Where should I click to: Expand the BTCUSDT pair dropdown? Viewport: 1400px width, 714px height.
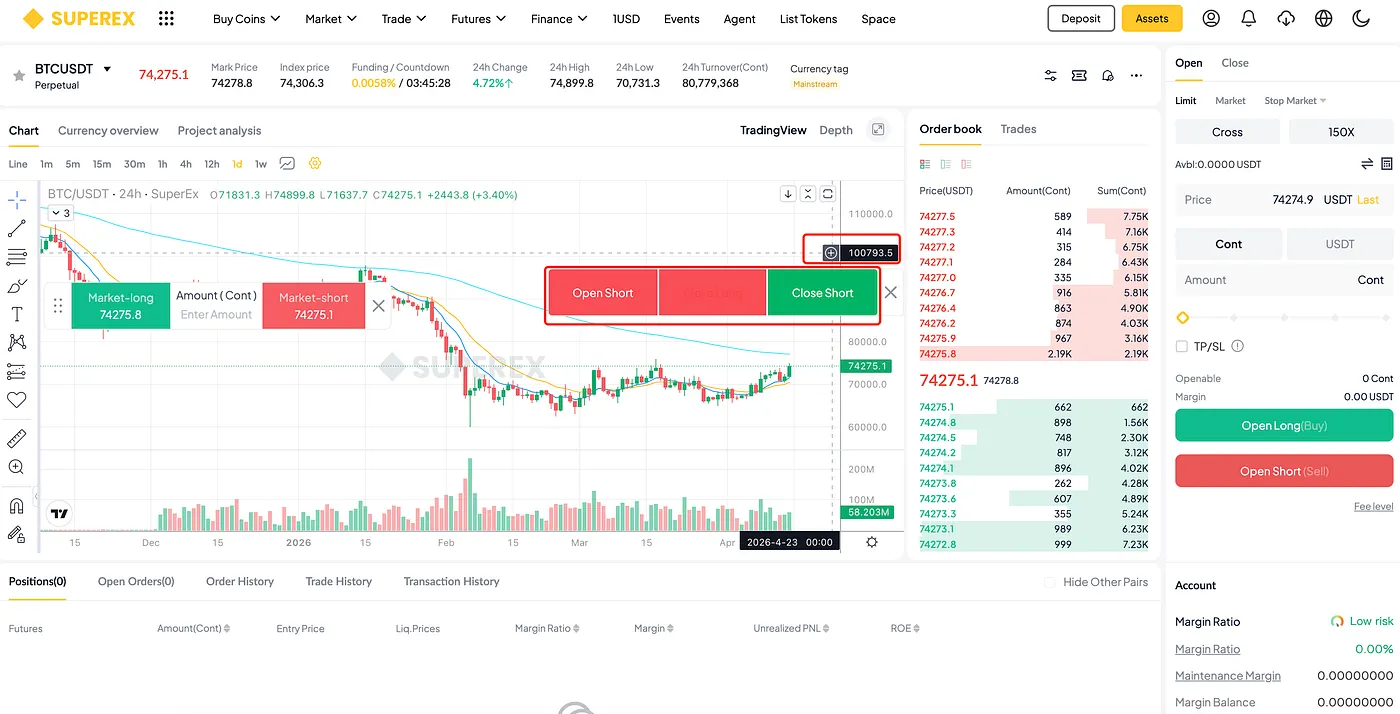[x=107, y=69]
